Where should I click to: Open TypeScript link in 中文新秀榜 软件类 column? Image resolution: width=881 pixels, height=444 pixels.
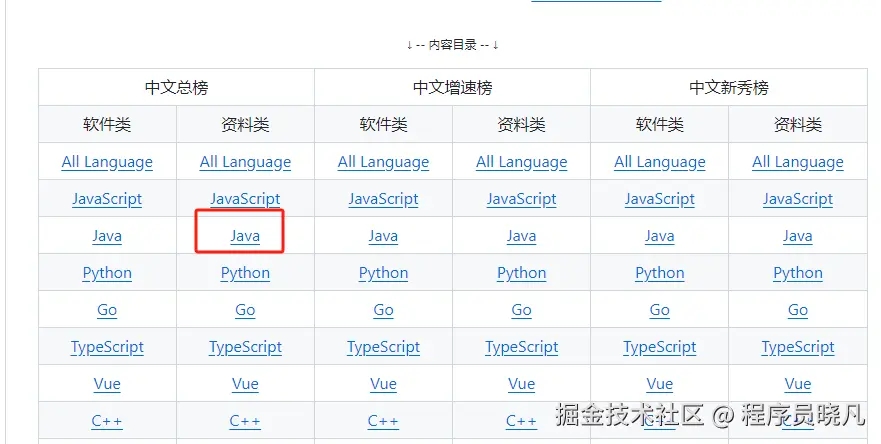pos(660,347)
